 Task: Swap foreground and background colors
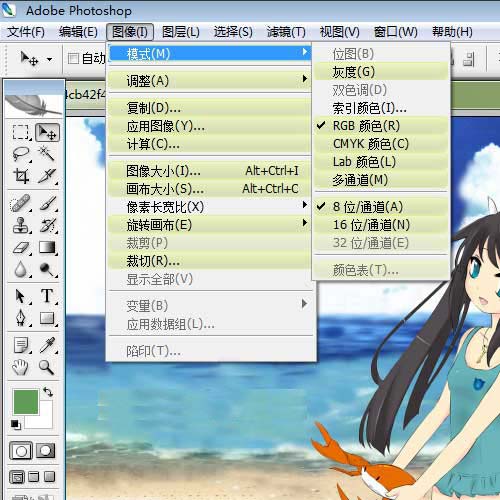[48, 392]
